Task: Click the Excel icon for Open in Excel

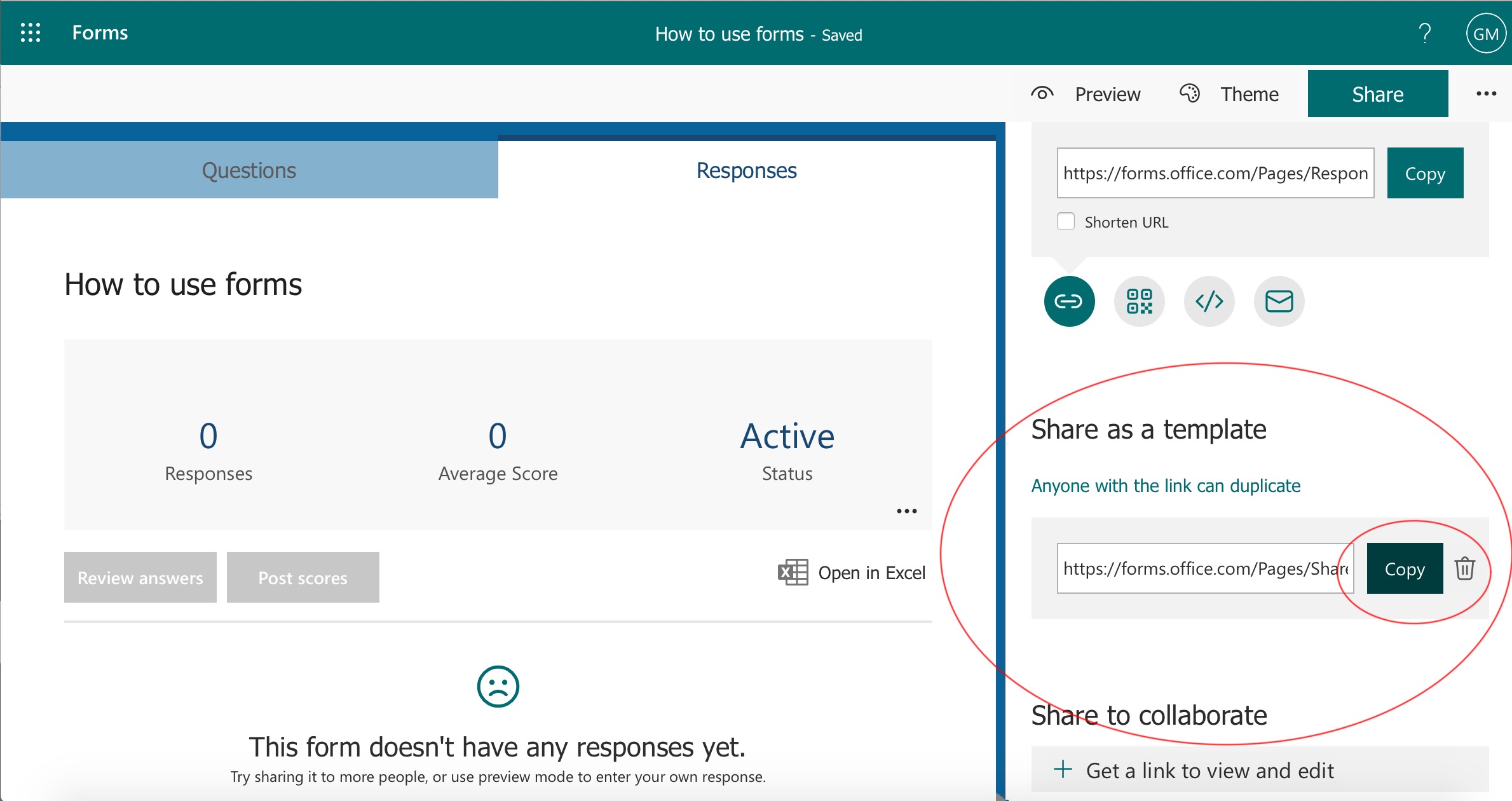Action: point(793,573)
